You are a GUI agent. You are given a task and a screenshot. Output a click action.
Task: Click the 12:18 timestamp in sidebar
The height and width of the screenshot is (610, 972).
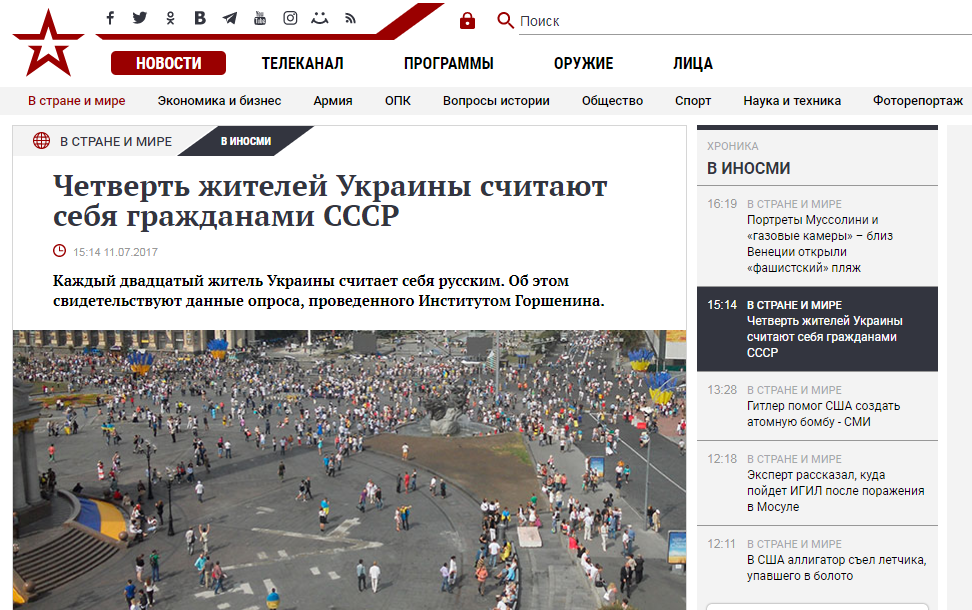click(x=722, y=458)
